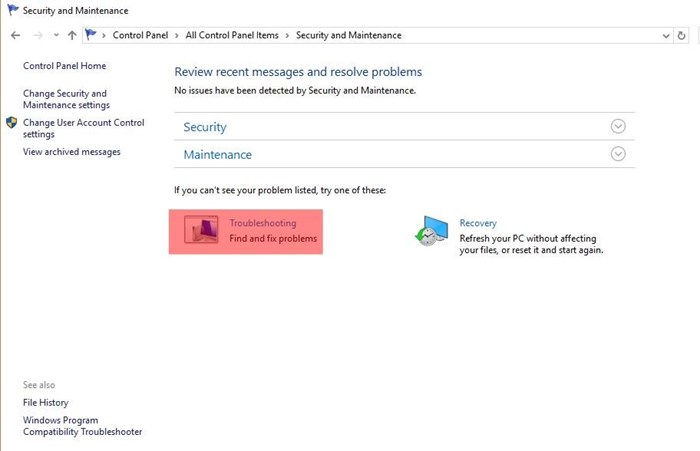Click the Troubleshooting computer icon
This screenshot has height=451, width=700.
201,230
